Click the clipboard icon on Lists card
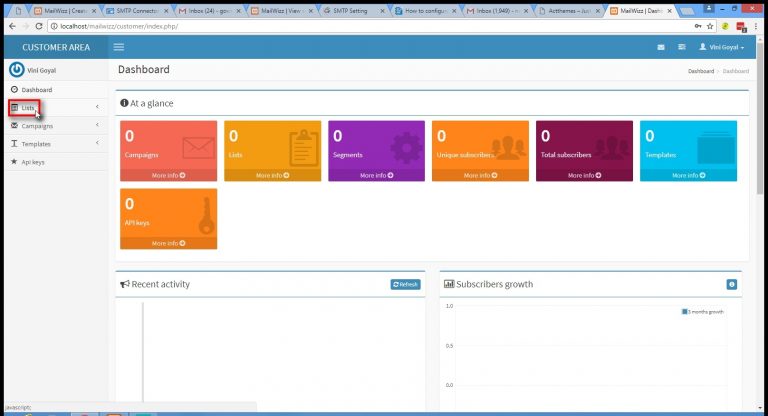Viewport: 768px width, 416px height. [304, 147]
